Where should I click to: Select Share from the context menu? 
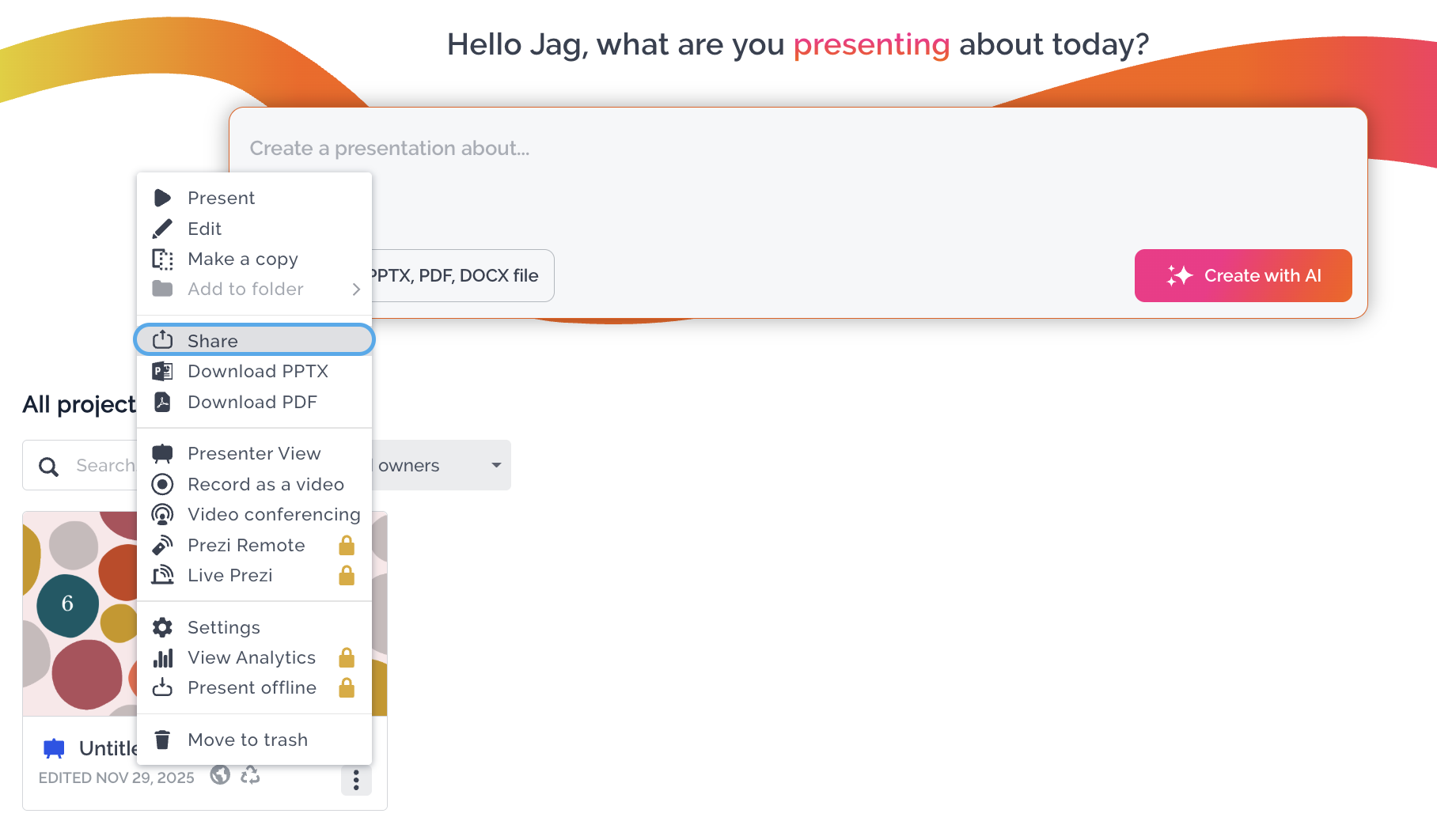coord(254,340)
